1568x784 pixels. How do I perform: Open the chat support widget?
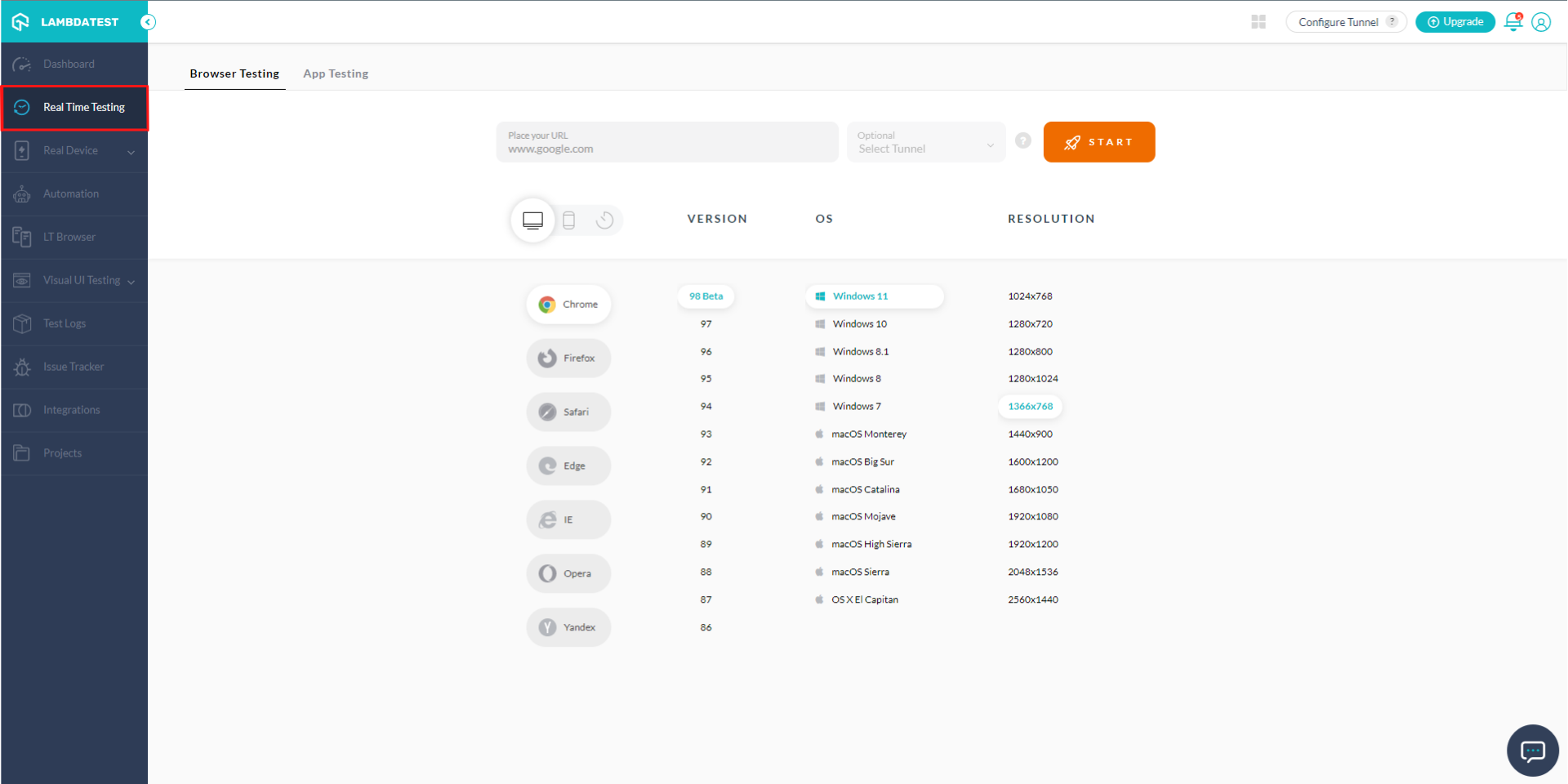click(1532, 750)
